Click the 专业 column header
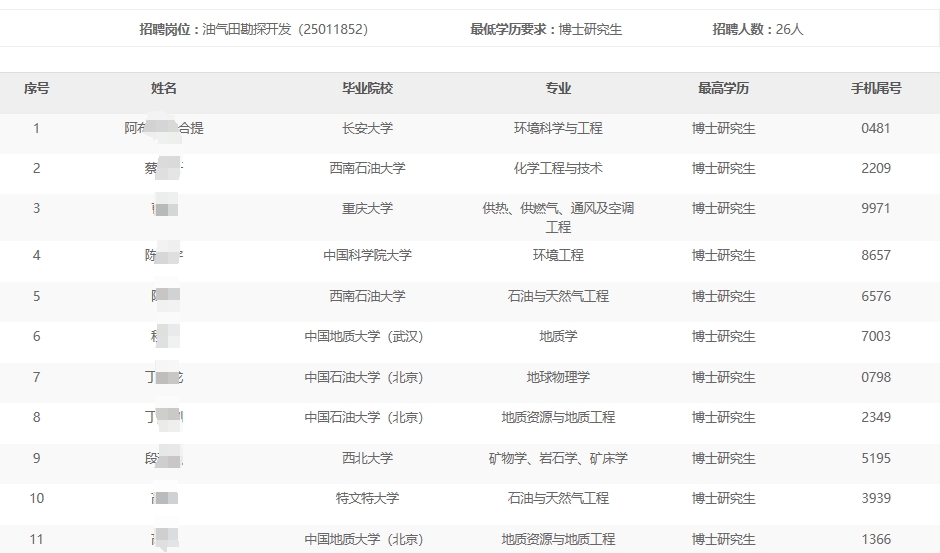 click(x=558, y=88)
